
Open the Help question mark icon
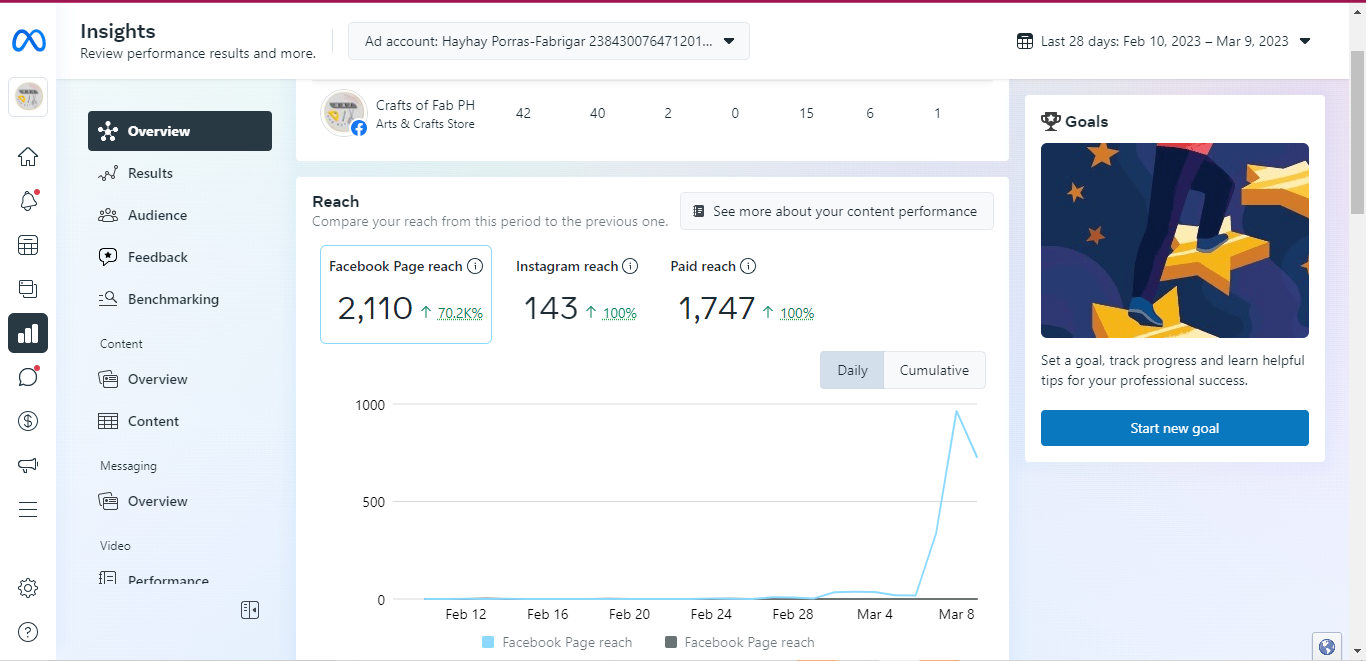coord(28,631)
